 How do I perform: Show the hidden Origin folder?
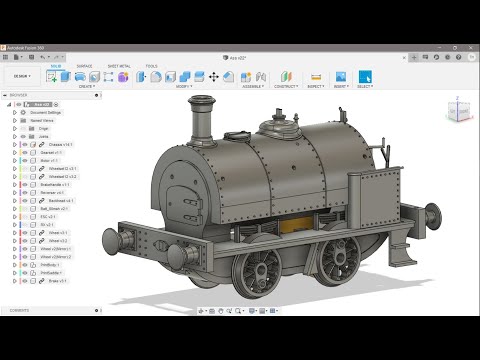(23, 129)
